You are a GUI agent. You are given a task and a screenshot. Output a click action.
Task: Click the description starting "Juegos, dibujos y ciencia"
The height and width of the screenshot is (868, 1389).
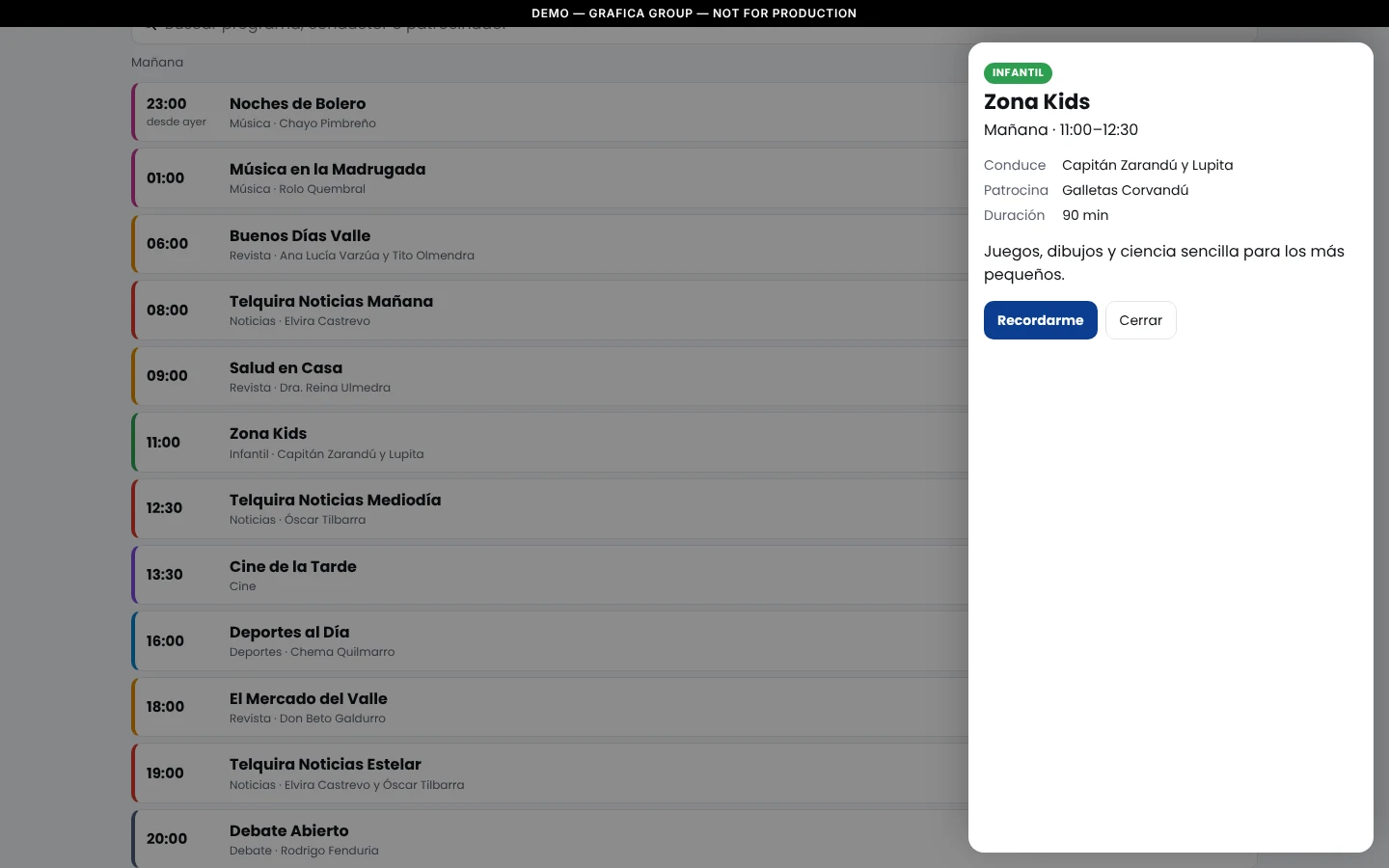coord(1164,262)
